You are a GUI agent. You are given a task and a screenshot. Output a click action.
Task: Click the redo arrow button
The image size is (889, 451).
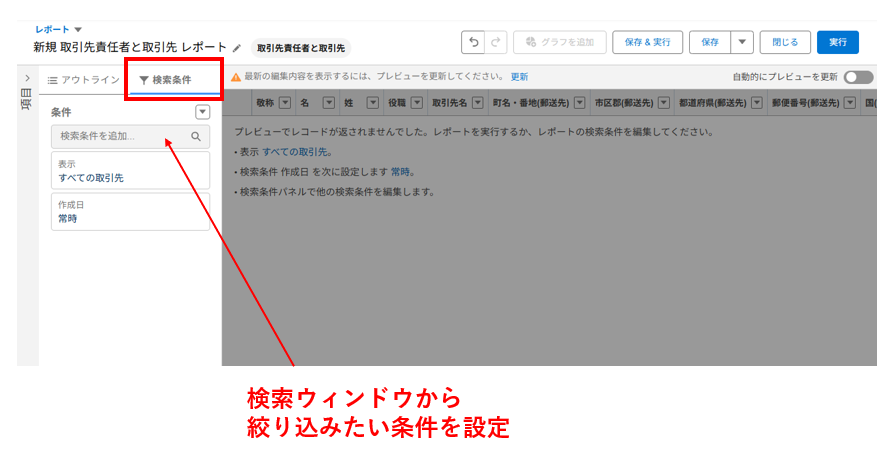pos(496,43)
